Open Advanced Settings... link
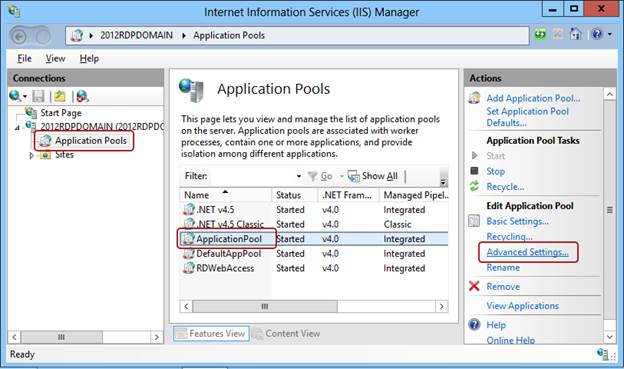624x369 pixels. (527, 252)
